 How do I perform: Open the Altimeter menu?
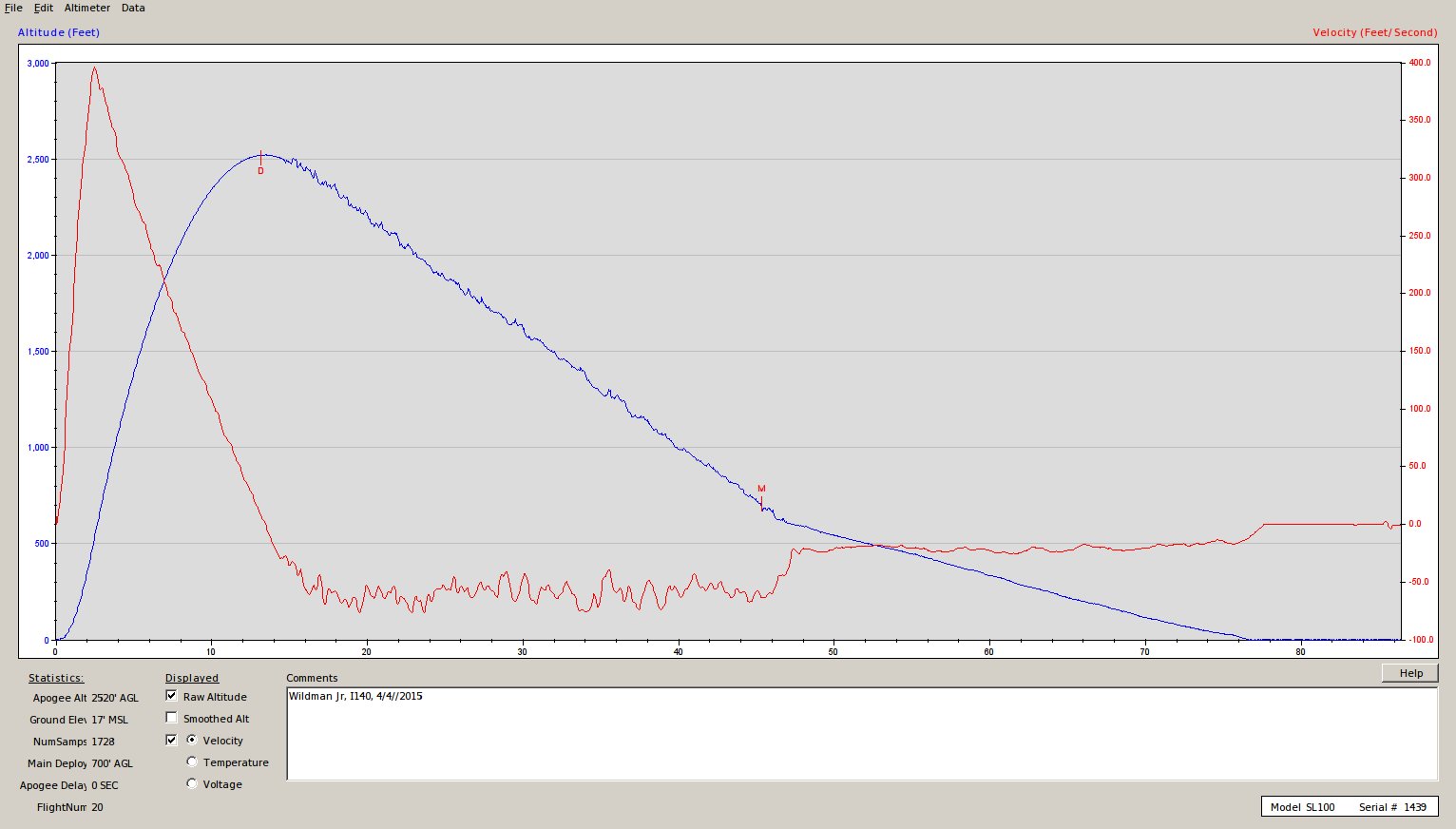(x=87, y=8)
